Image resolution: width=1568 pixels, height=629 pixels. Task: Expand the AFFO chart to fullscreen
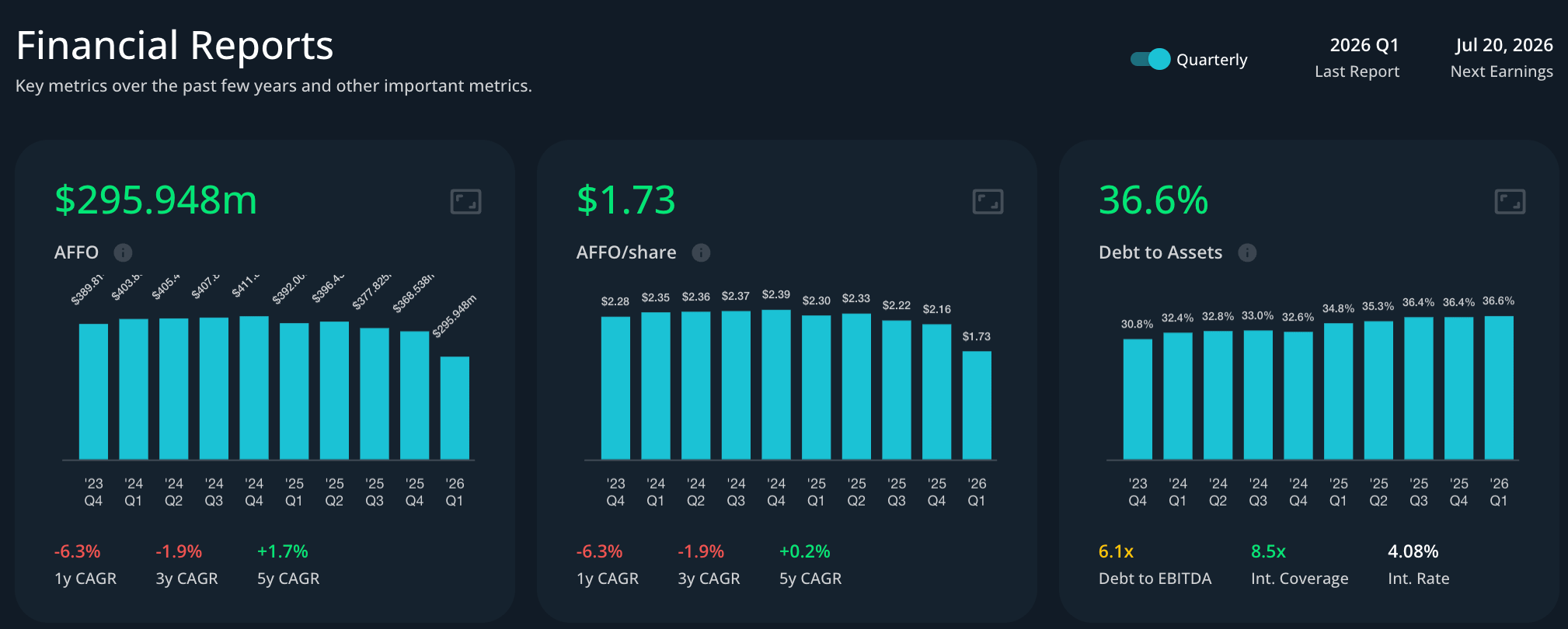[466, 202]
